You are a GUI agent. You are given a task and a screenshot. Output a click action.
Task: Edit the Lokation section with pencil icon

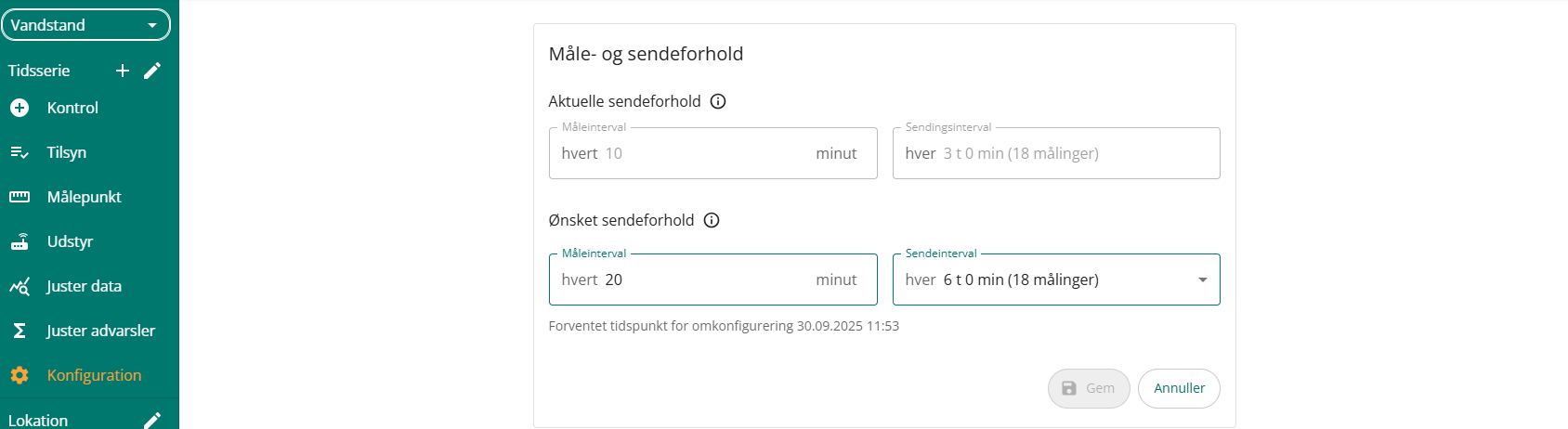(x=153, y=420)
